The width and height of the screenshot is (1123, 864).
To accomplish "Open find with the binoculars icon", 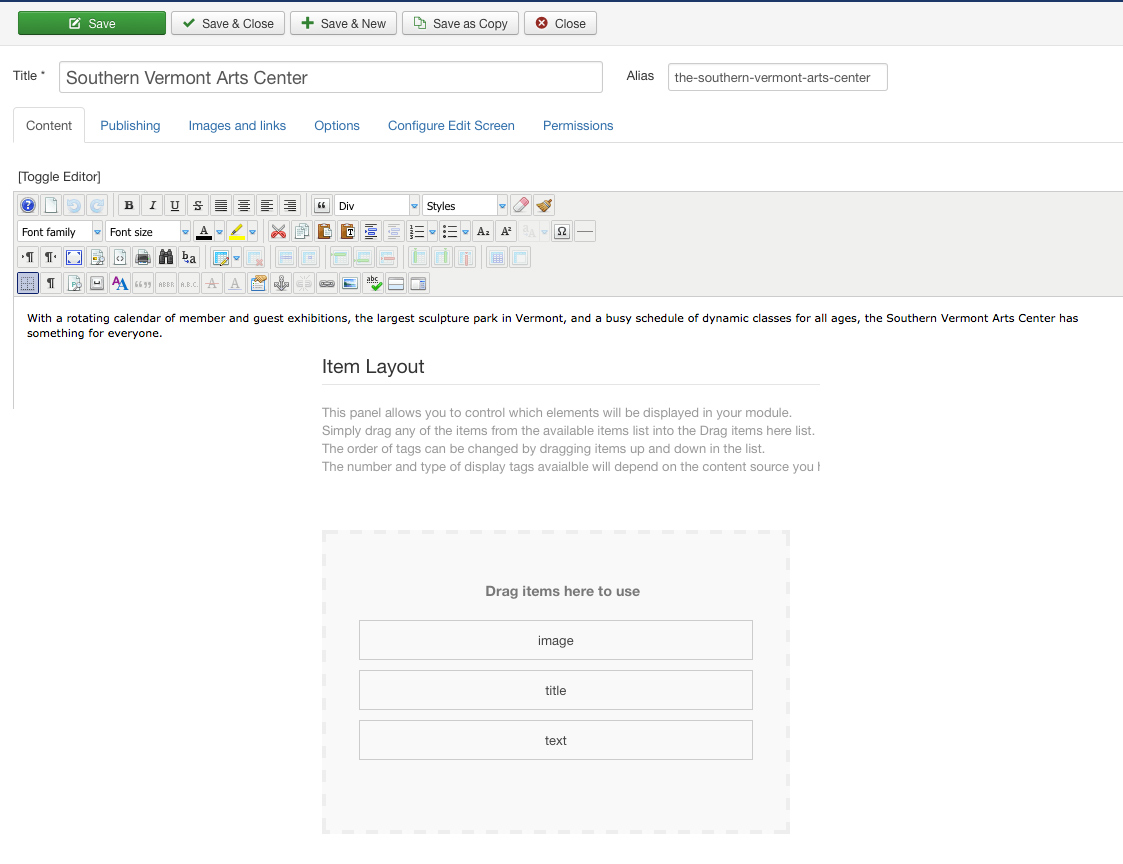I will point(165,257).
